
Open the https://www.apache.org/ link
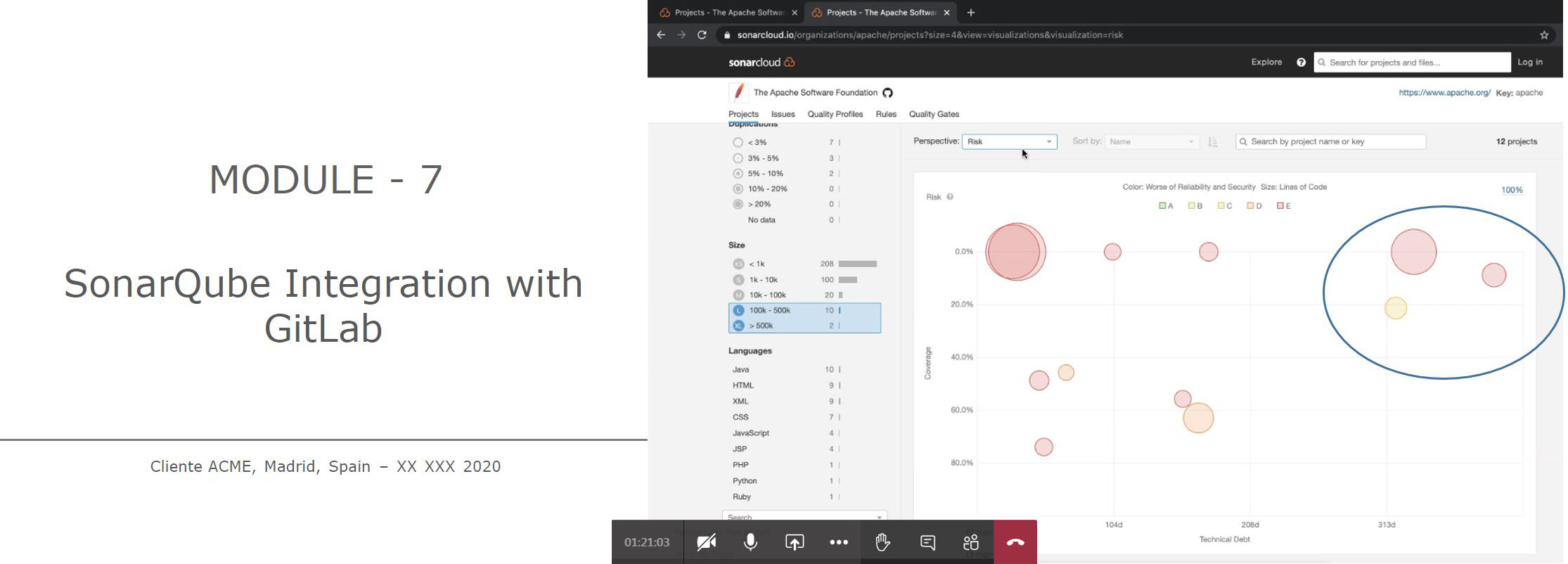1444,93
